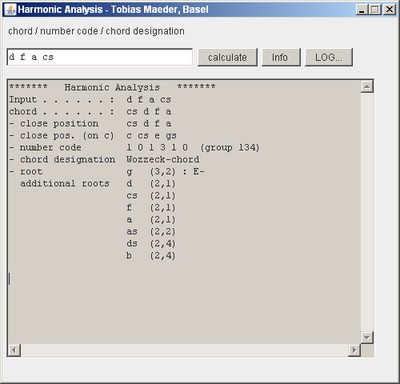Click the 'close pos. (on c)' label
The image size is (400, 384).
pyautogui.click(x=67, y=135)
